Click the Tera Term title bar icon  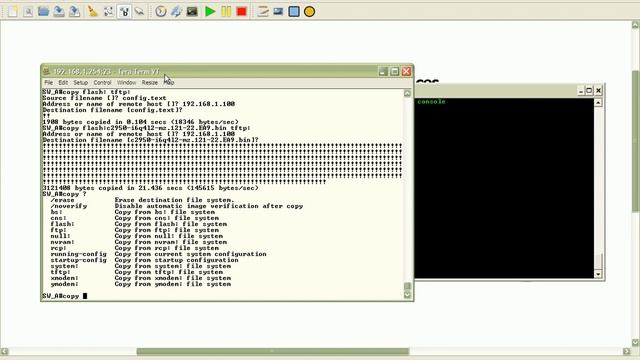47,71
